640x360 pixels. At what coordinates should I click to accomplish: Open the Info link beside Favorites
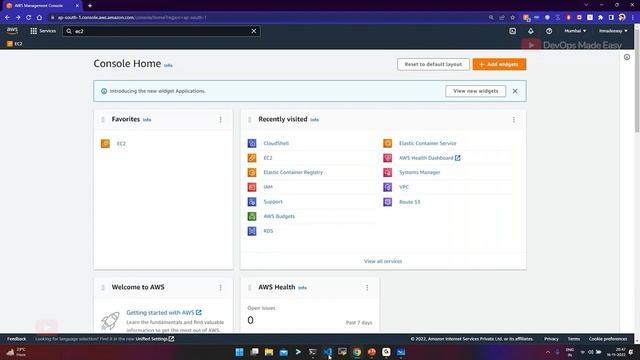pyautogui.click(x=147, y=120)
